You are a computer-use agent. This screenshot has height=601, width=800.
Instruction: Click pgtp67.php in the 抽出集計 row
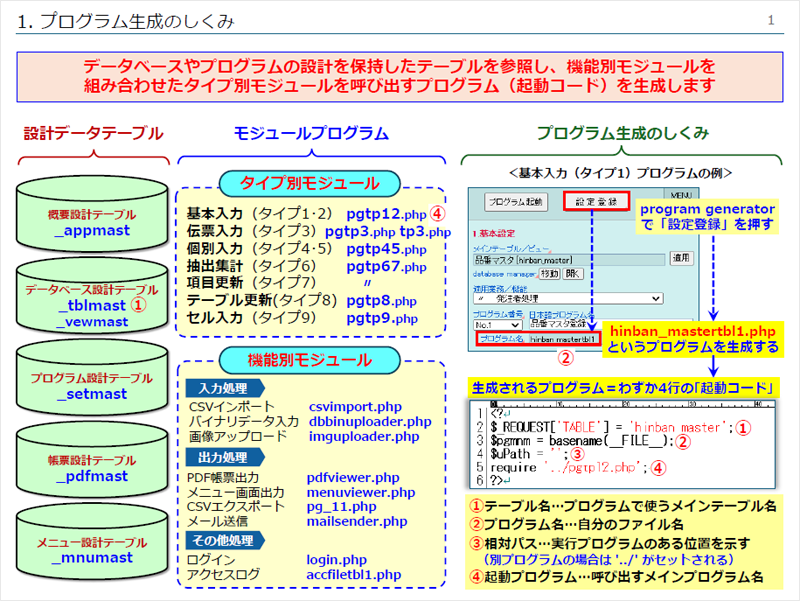[x=386, y=266]
